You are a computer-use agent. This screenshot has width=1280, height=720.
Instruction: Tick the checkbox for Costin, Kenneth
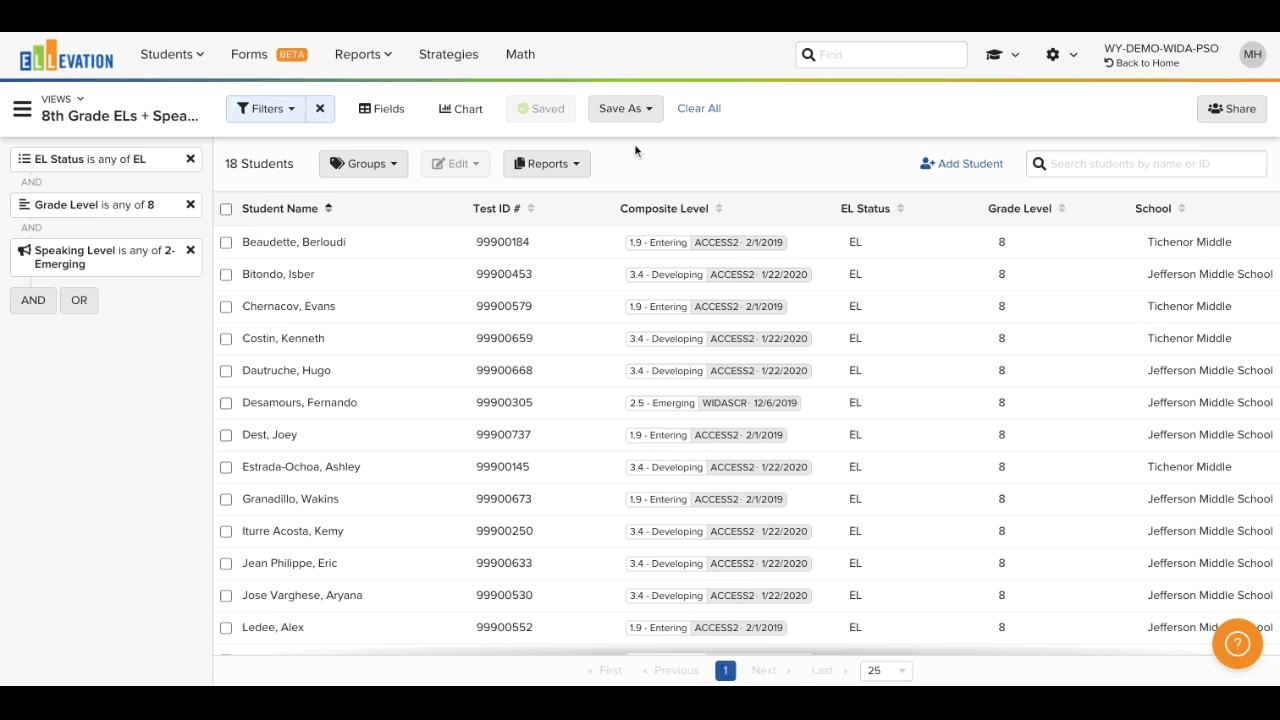226,339
